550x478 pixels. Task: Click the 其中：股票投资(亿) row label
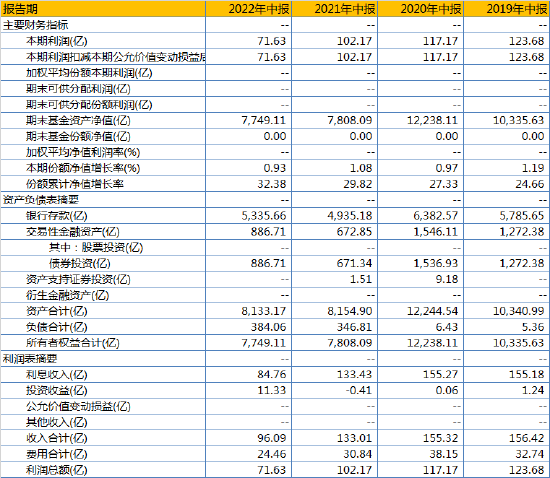pyautogui.click(x=96, y=248)
